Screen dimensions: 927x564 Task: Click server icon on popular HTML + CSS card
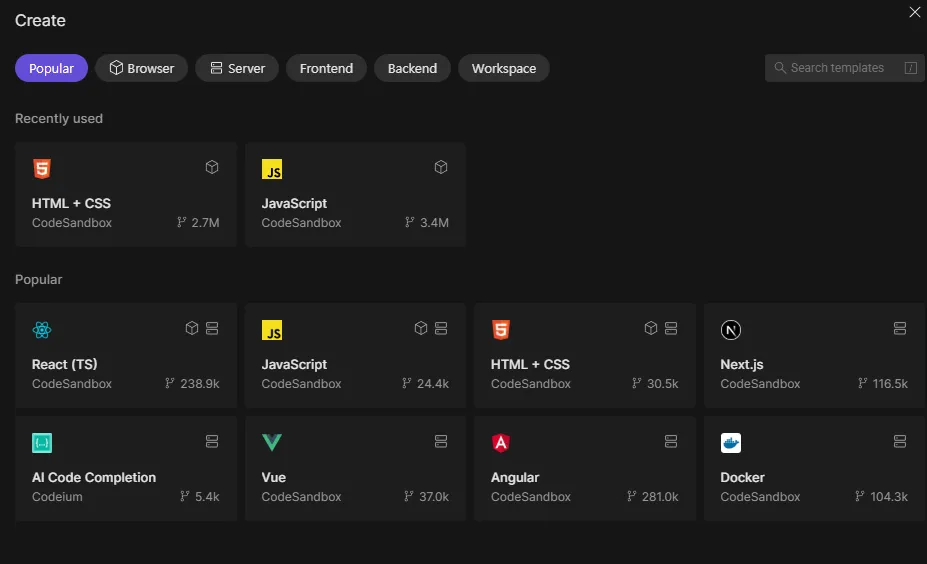[670, 328]
